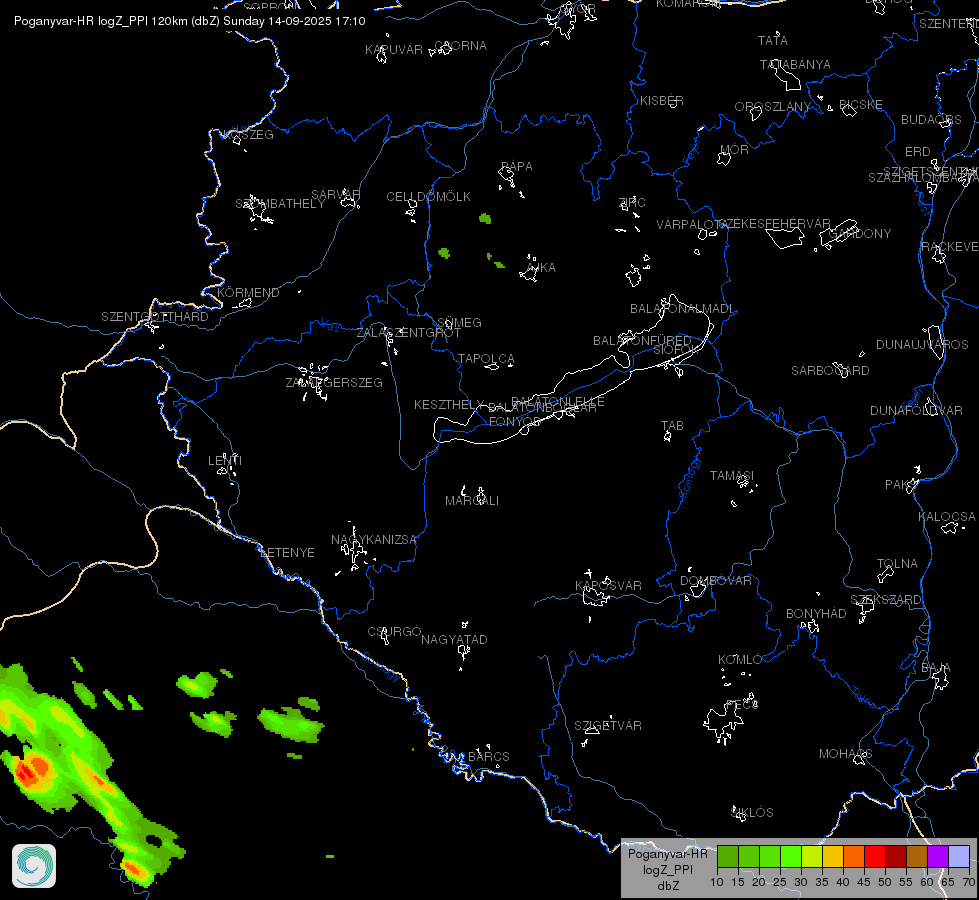Click the BONYHÁD city label

816,613
